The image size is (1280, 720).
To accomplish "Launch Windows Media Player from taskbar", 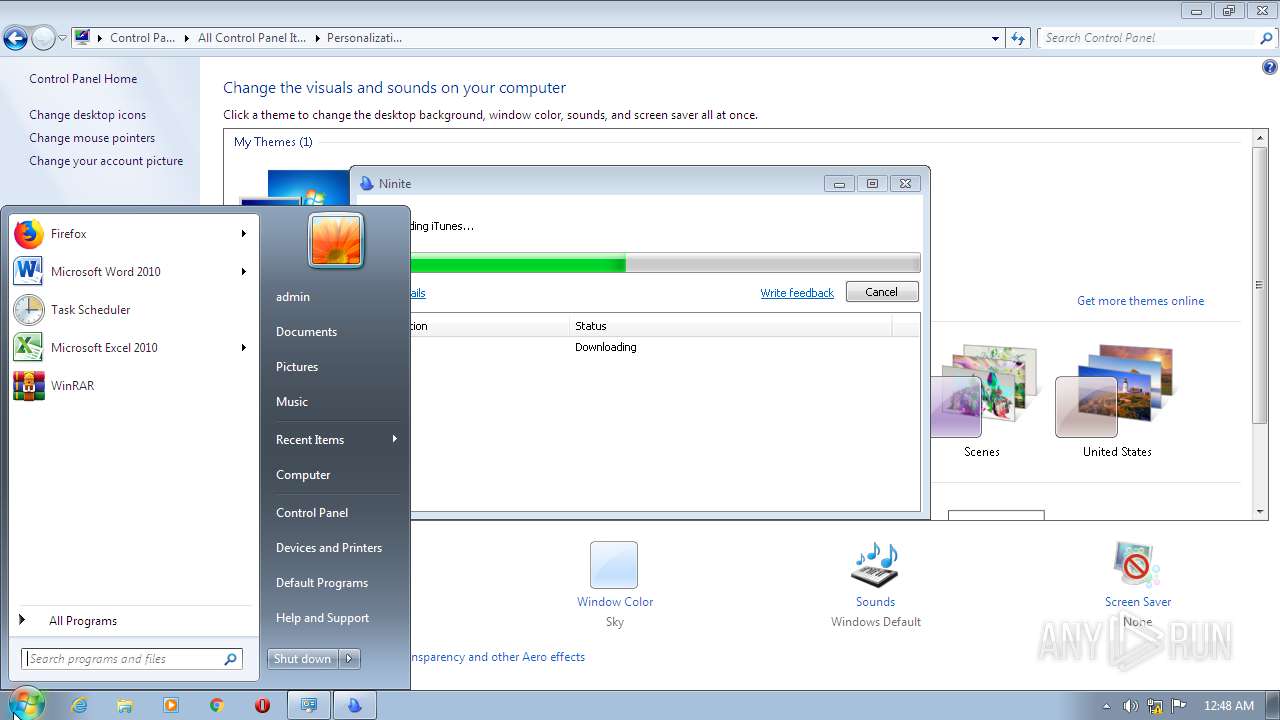I will (x=171, y=705).
